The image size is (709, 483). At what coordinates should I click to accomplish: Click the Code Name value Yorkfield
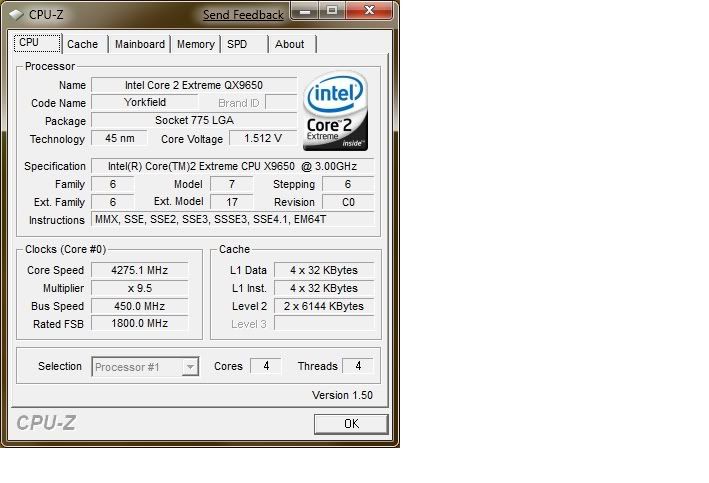click(145, 103)
